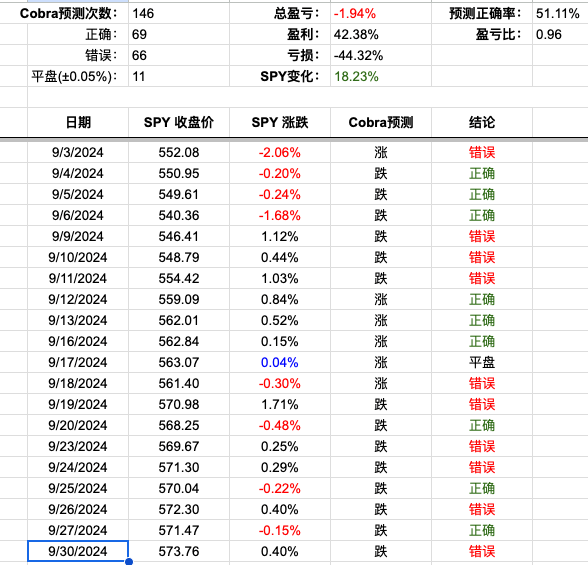Select closing price 554.42
588x565 pixels.
click(178, 278)
